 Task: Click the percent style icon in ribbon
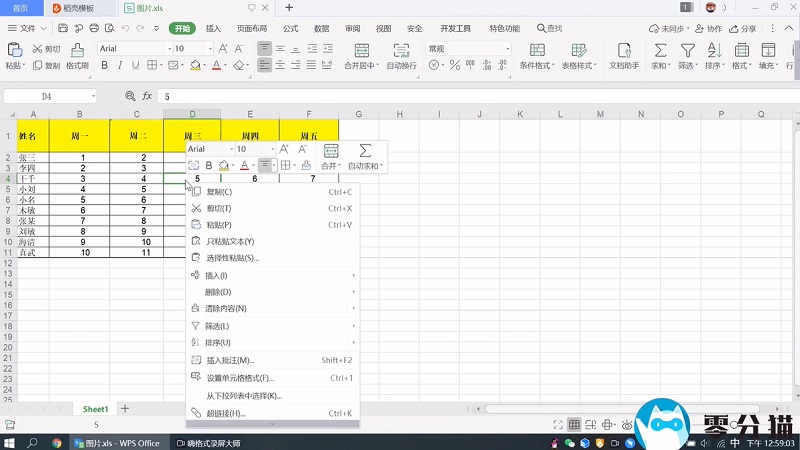coord(455,66)
